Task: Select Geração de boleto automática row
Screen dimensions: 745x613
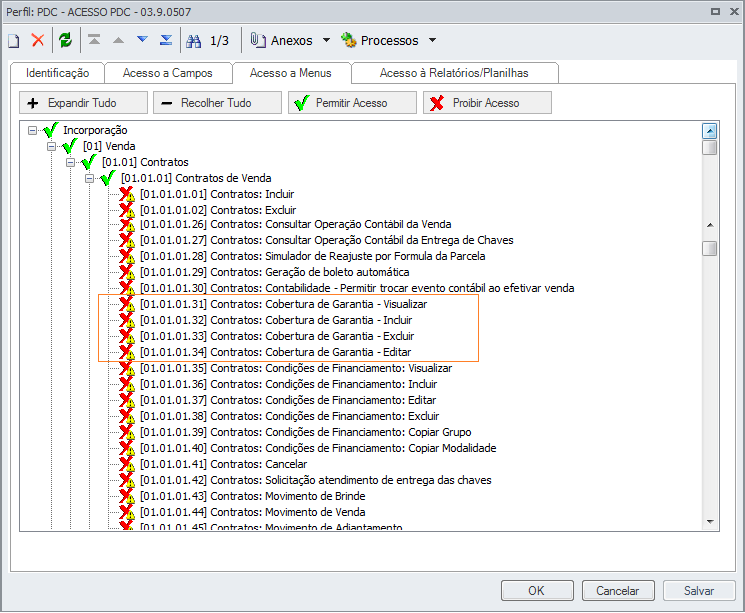Action: point(275,272)
